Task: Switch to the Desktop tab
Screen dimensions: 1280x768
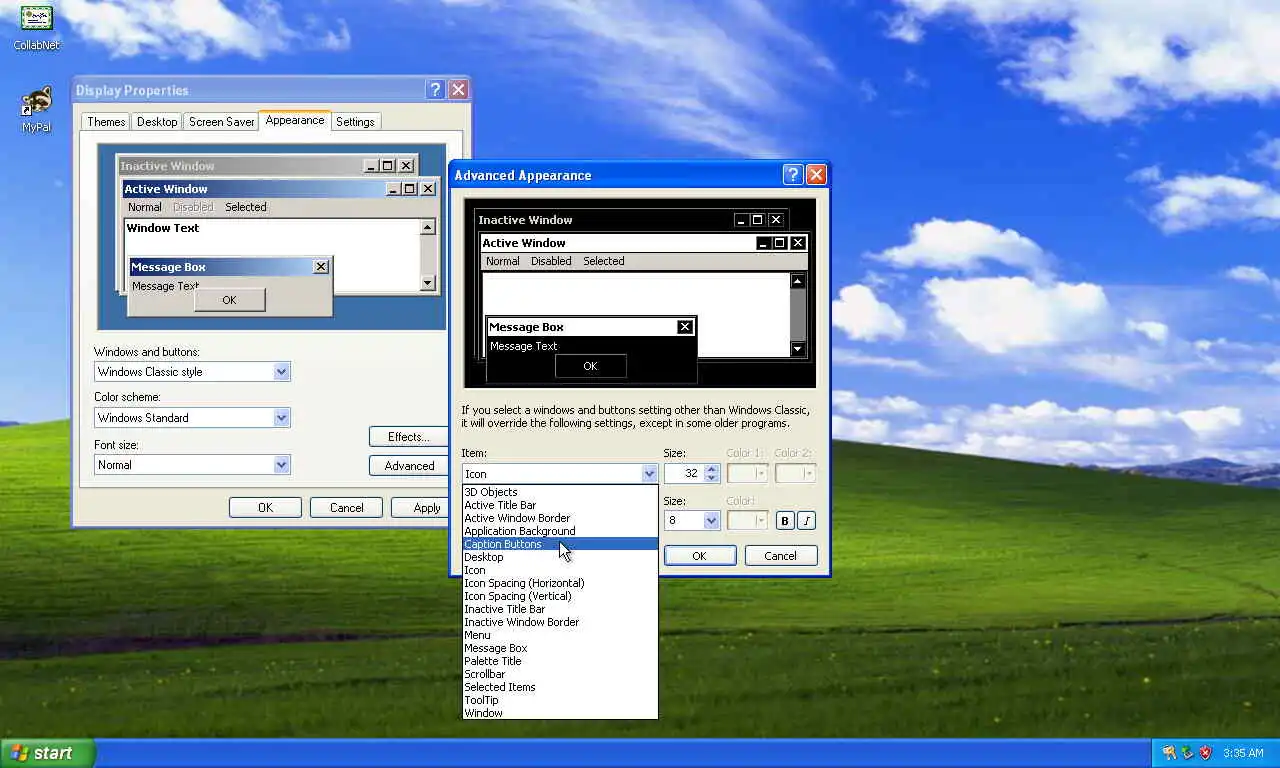Action: 157,122
